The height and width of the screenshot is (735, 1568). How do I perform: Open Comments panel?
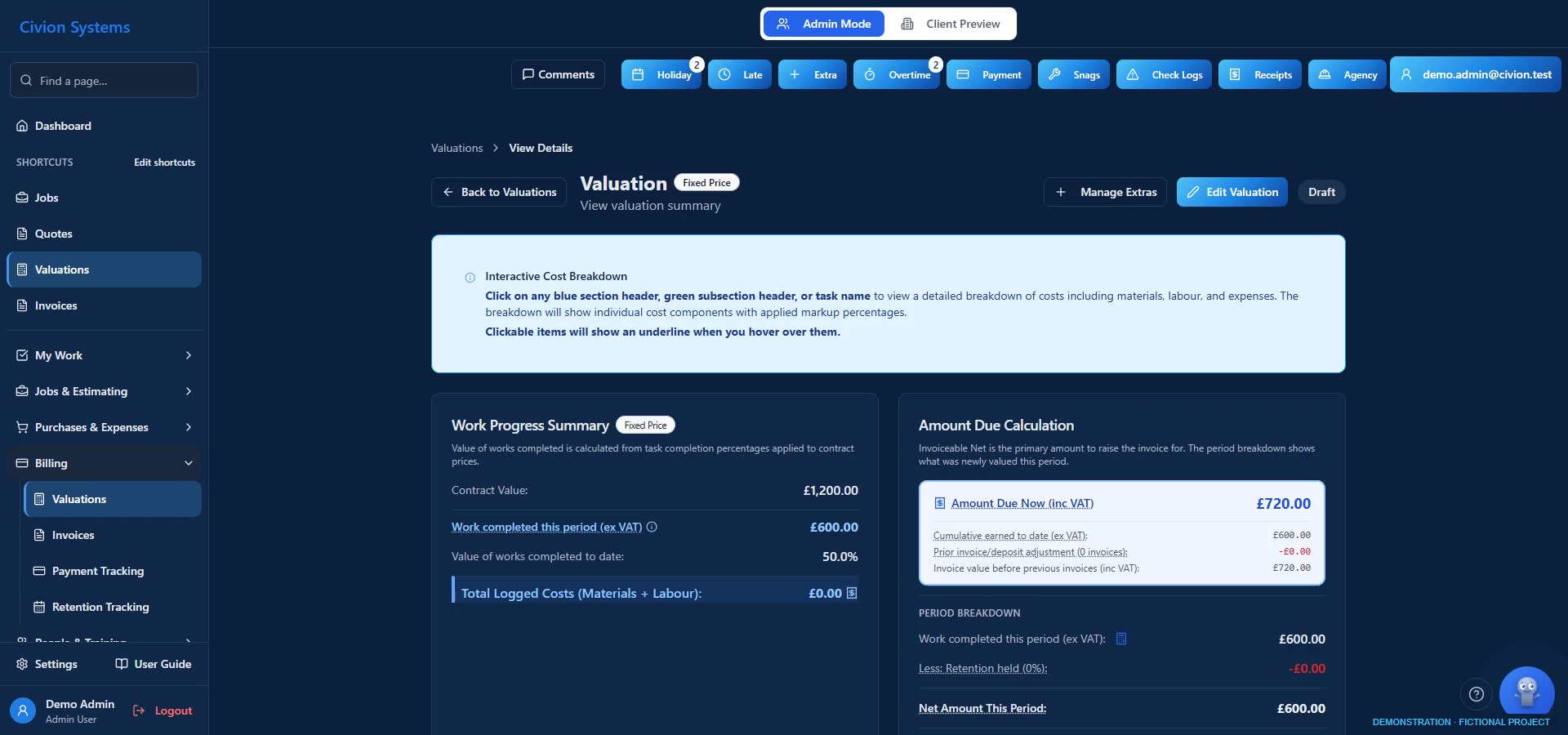point(559,74)
